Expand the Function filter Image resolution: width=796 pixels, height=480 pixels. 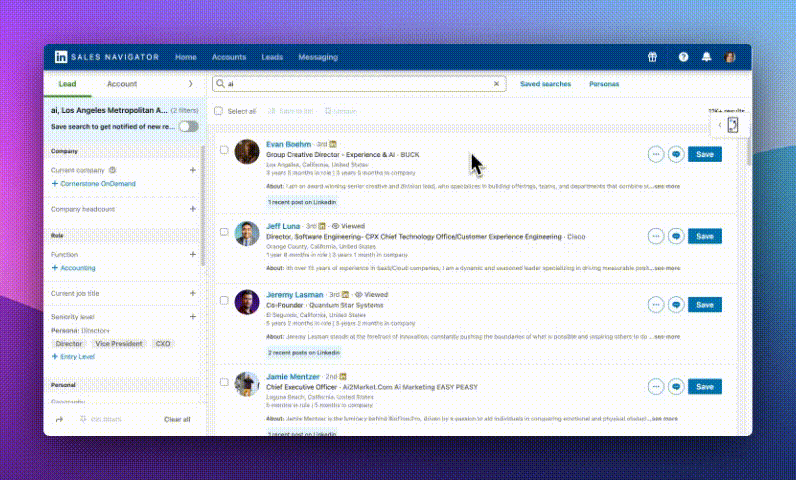pyautogui.click(x=192, y=254)
